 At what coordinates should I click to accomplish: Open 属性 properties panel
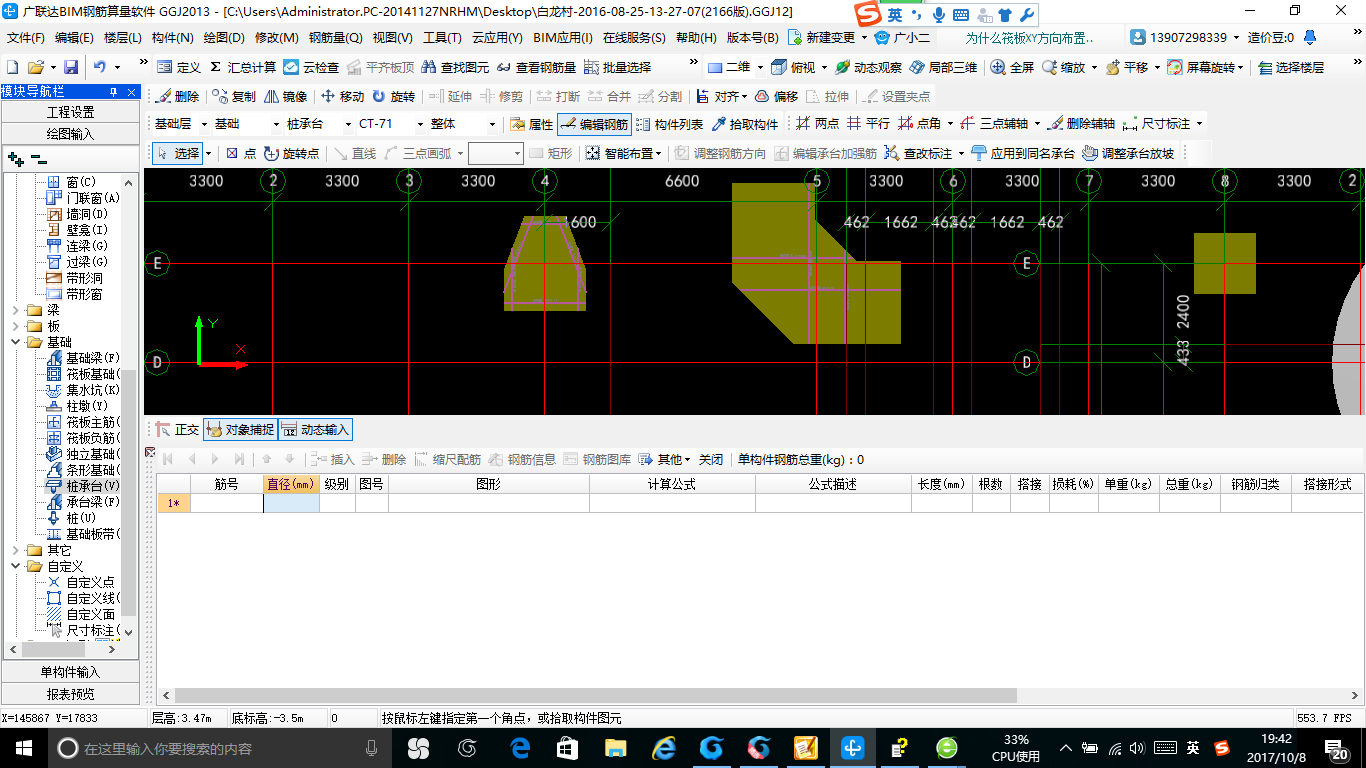click(x=531, y=124)
